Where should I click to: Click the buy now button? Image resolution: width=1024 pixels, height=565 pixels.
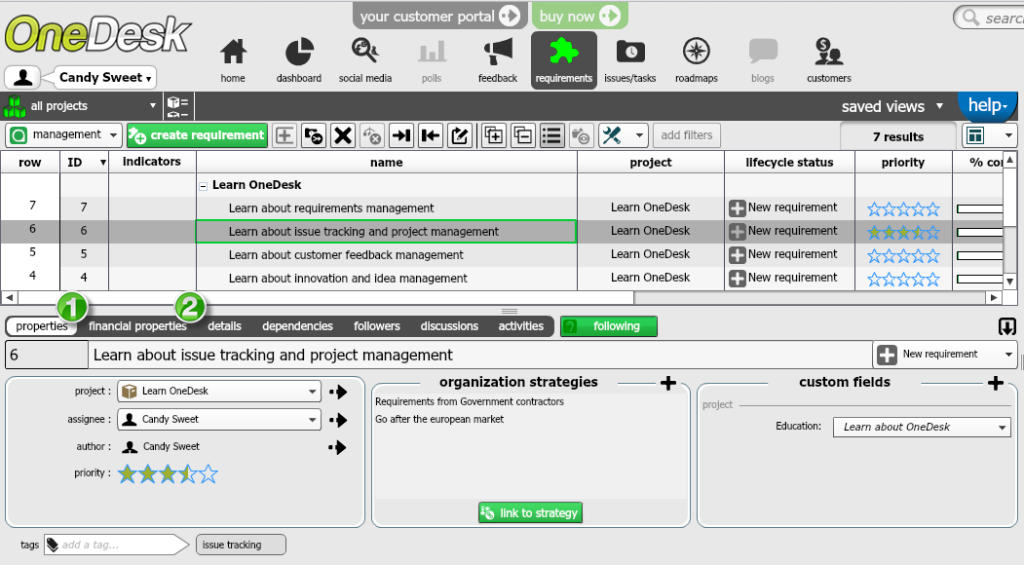(x=580, y=16)
